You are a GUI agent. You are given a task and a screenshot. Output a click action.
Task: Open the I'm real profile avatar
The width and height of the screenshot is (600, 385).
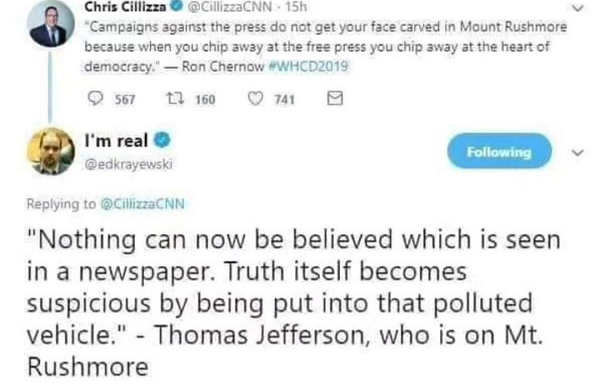coord(51,151)
